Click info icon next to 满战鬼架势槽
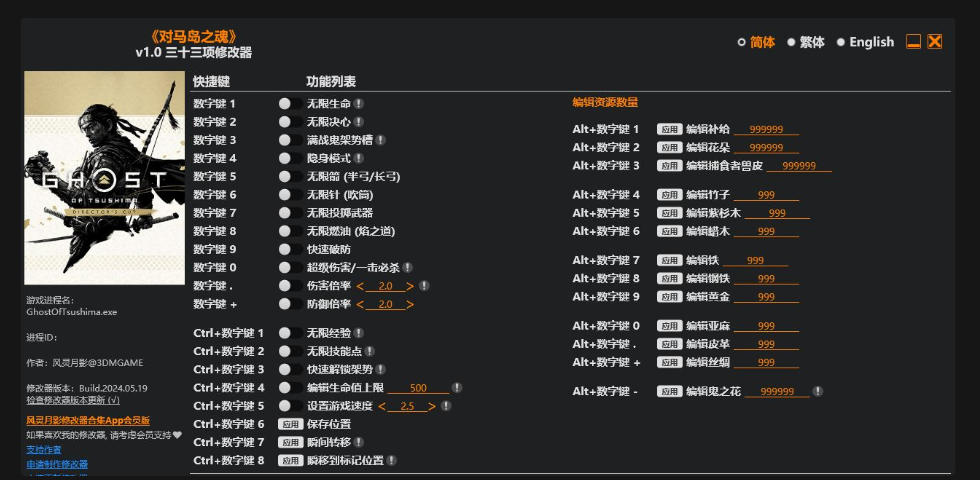Screen dimensions: 980x480 [x=381, y=140]
